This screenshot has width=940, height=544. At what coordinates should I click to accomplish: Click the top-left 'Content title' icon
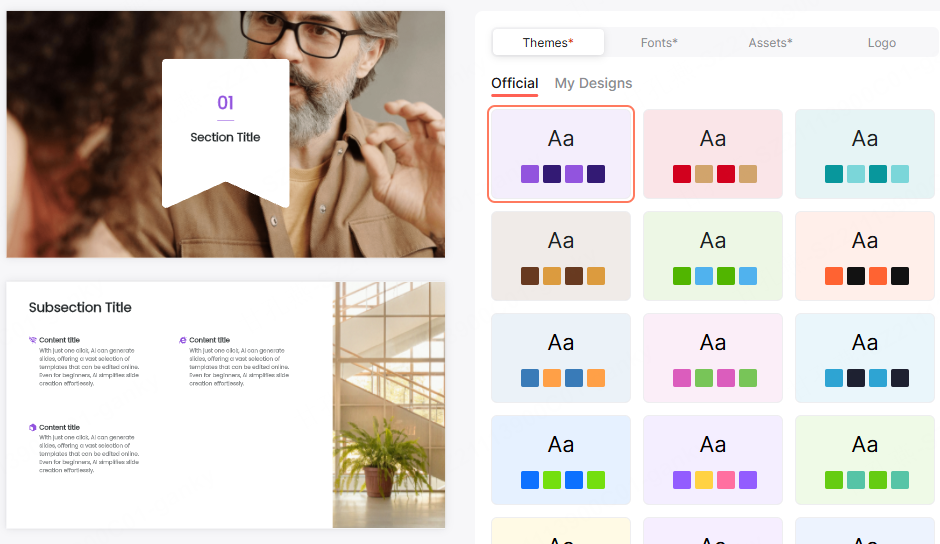coord(32,340)
